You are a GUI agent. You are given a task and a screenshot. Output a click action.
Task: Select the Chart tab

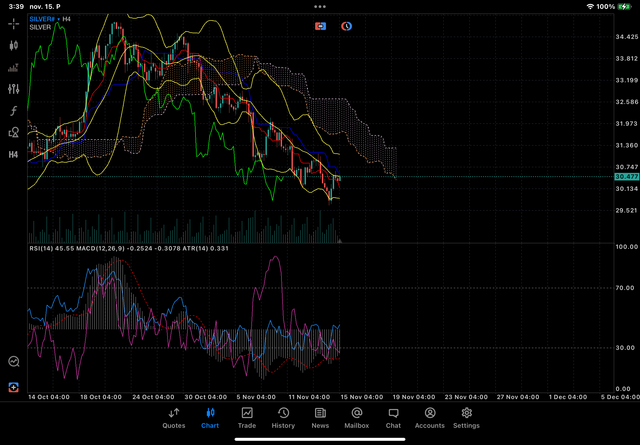click(x=210, y=418)
